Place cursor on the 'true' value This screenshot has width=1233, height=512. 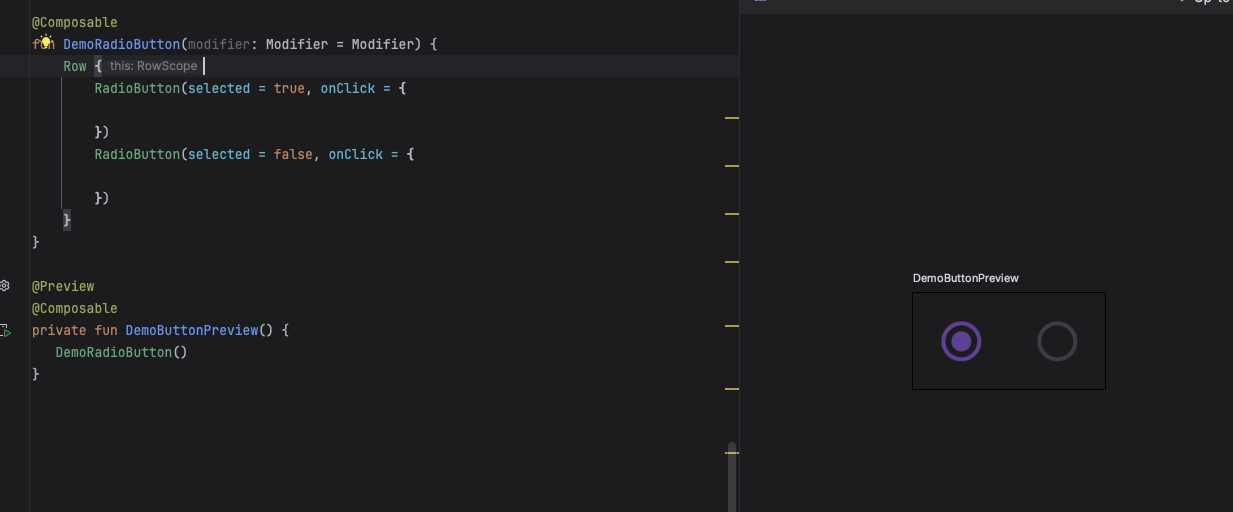(x=289, y=88)
